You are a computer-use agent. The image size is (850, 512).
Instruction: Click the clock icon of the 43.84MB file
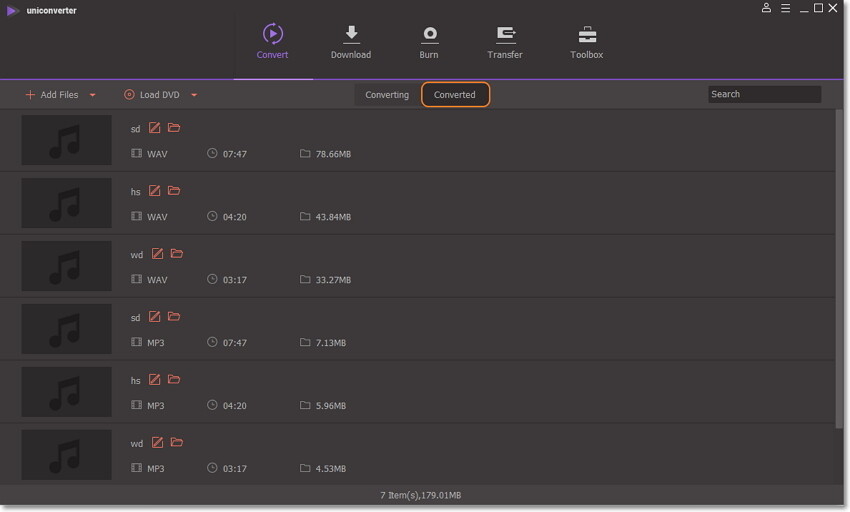pyautogui.click(x=212, y=216)
